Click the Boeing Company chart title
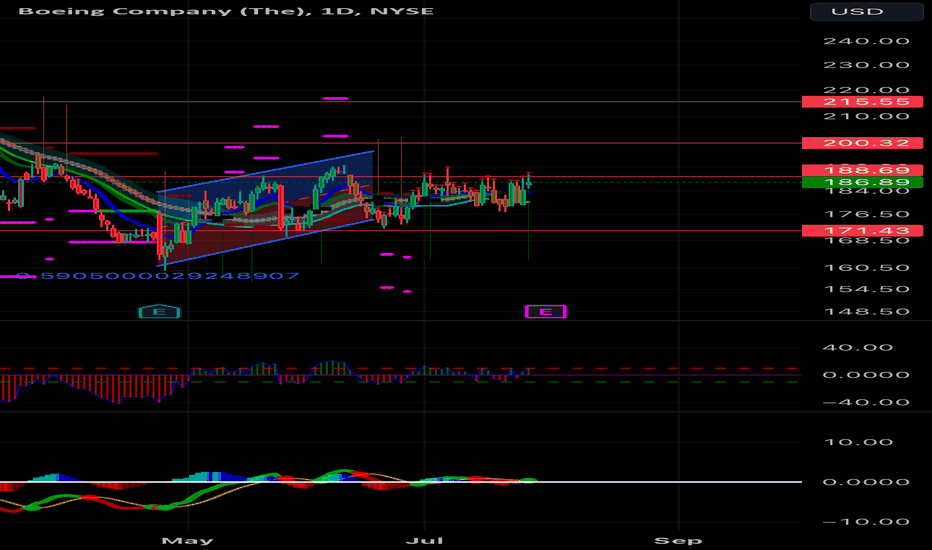The width and height of the screenshot is (932, 550). (x=226, y=11)
